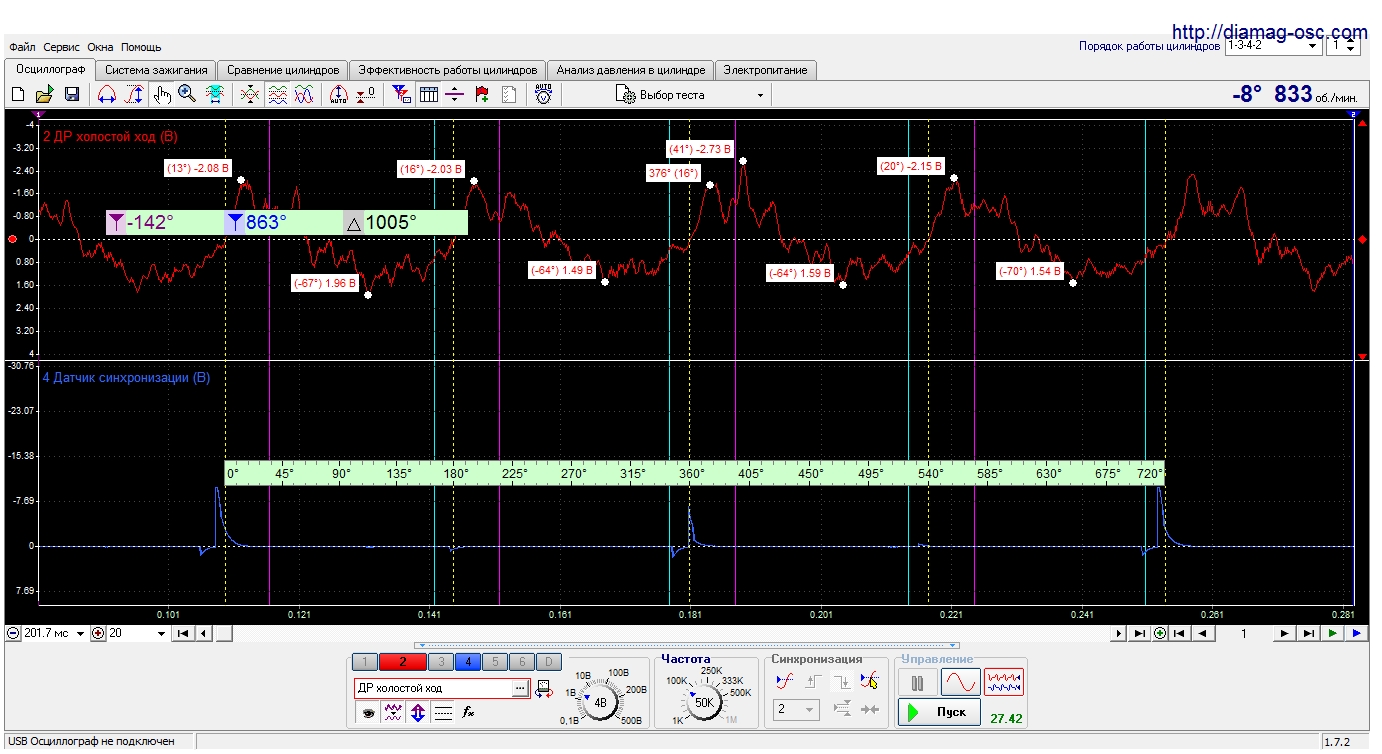Toggle red channel 2 button
1382x754 pixels.
[x=402, y=661]
